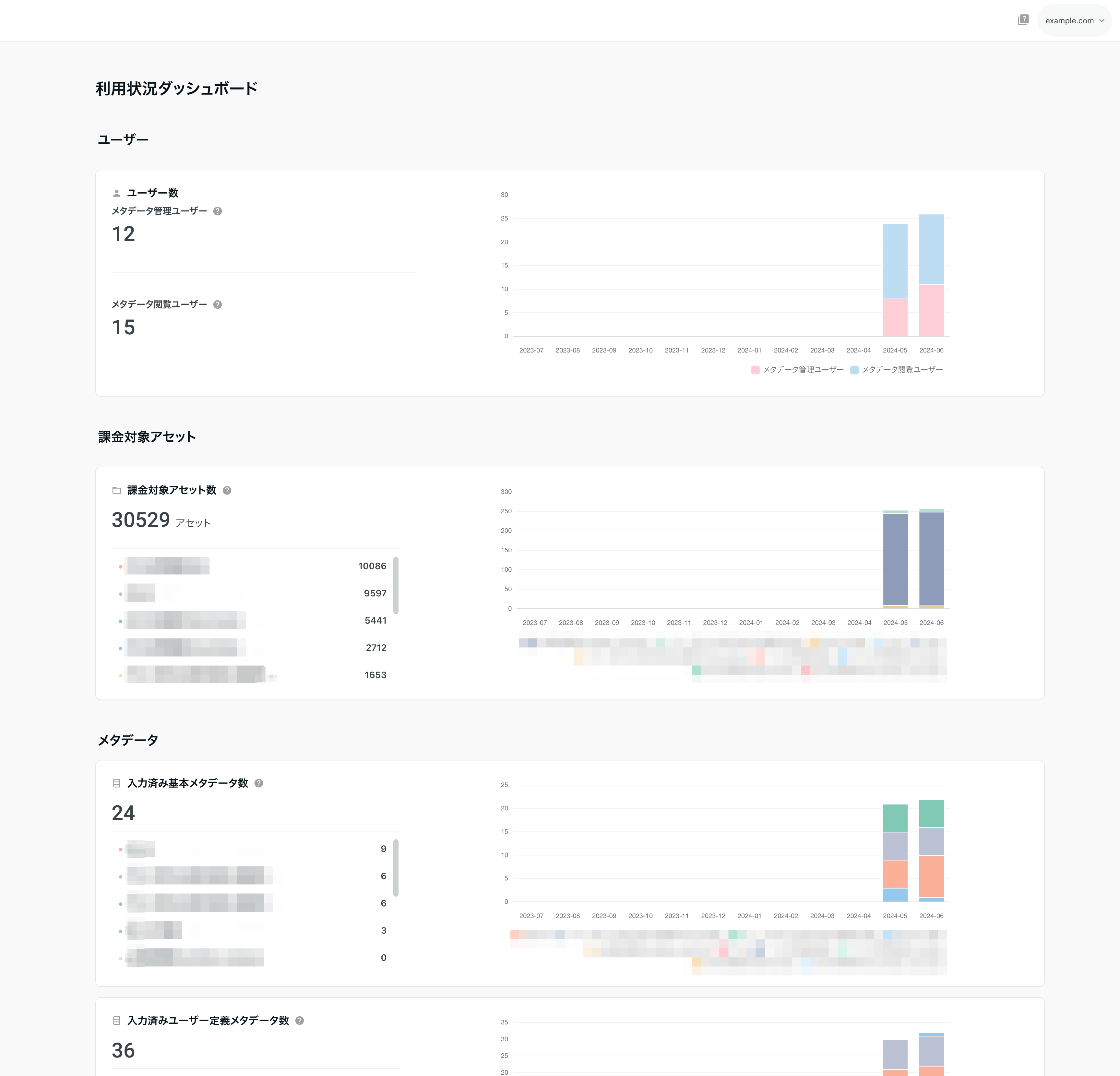
Task: Click the 2024-05 bar in asset chart
Action: click(895, 559)
